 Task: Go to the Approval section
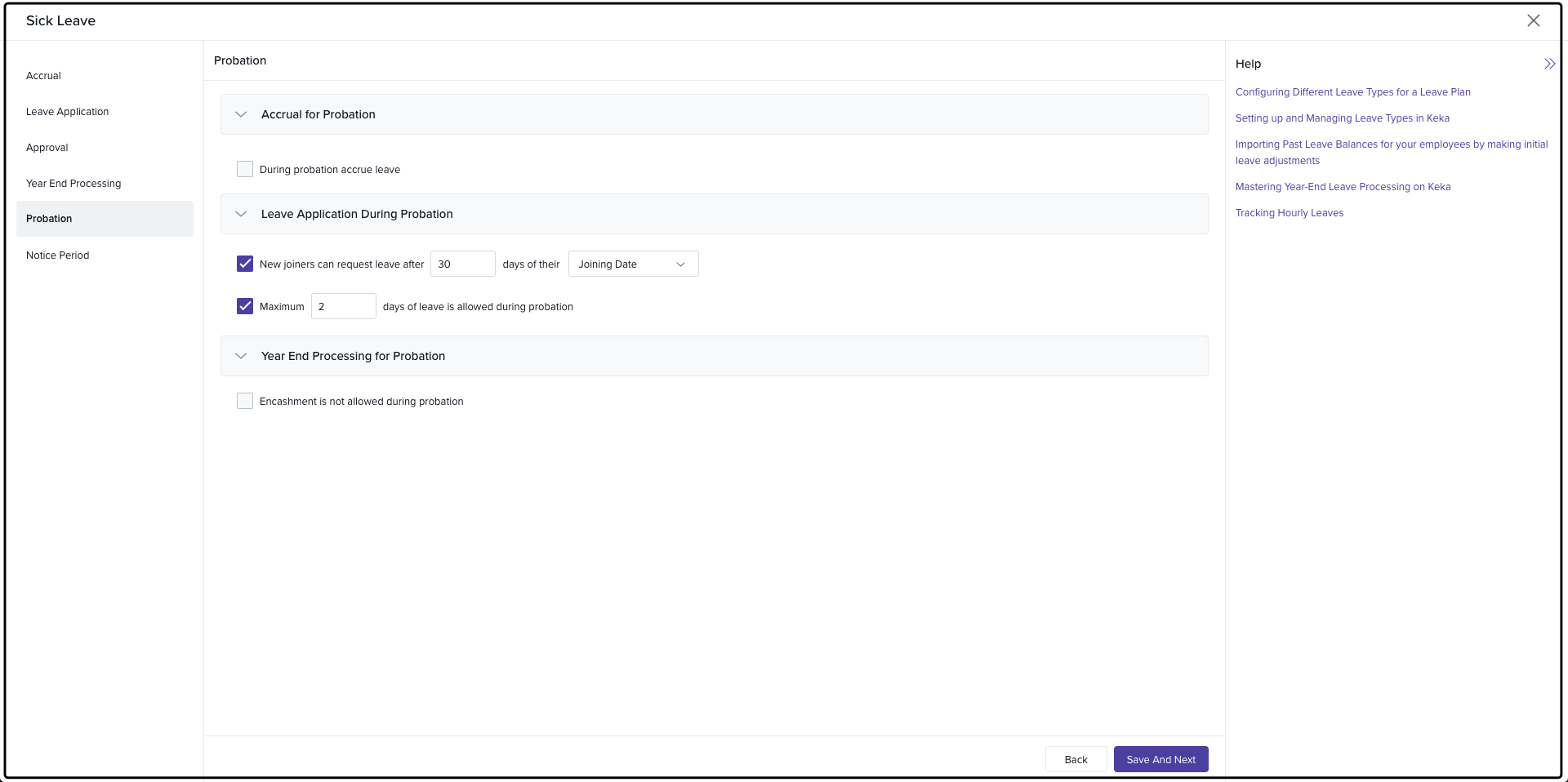click(x=47, y=148)
